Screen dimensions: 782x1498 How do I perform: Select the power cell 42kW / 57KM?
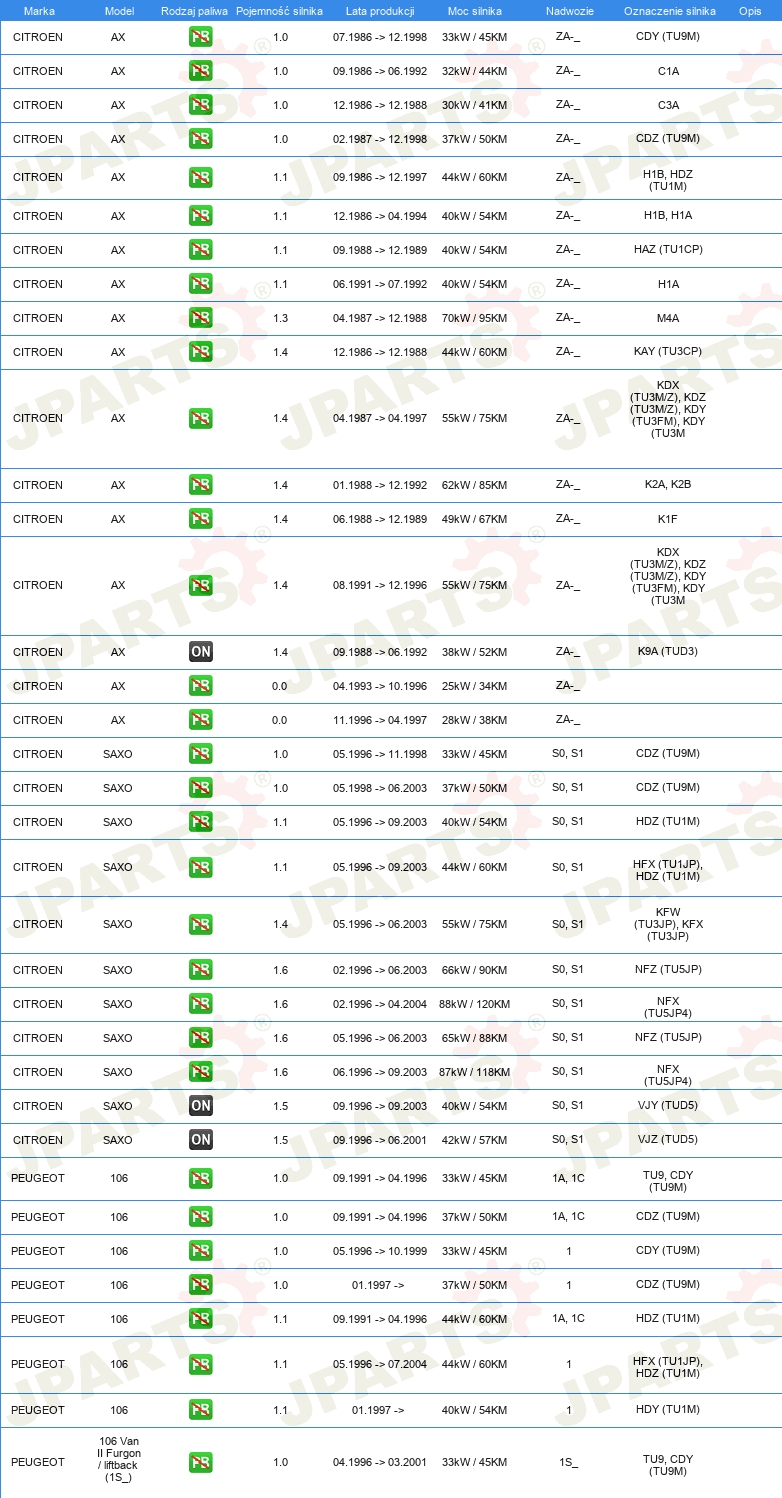point(475,1140)
